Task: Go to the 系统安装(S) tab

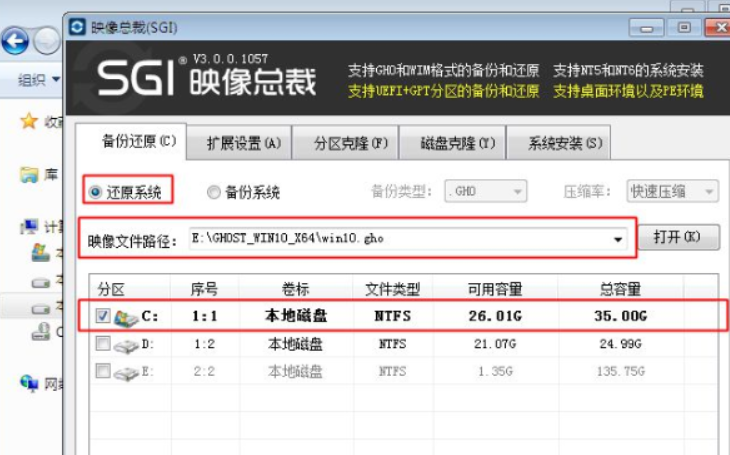Action: (565, 144)
